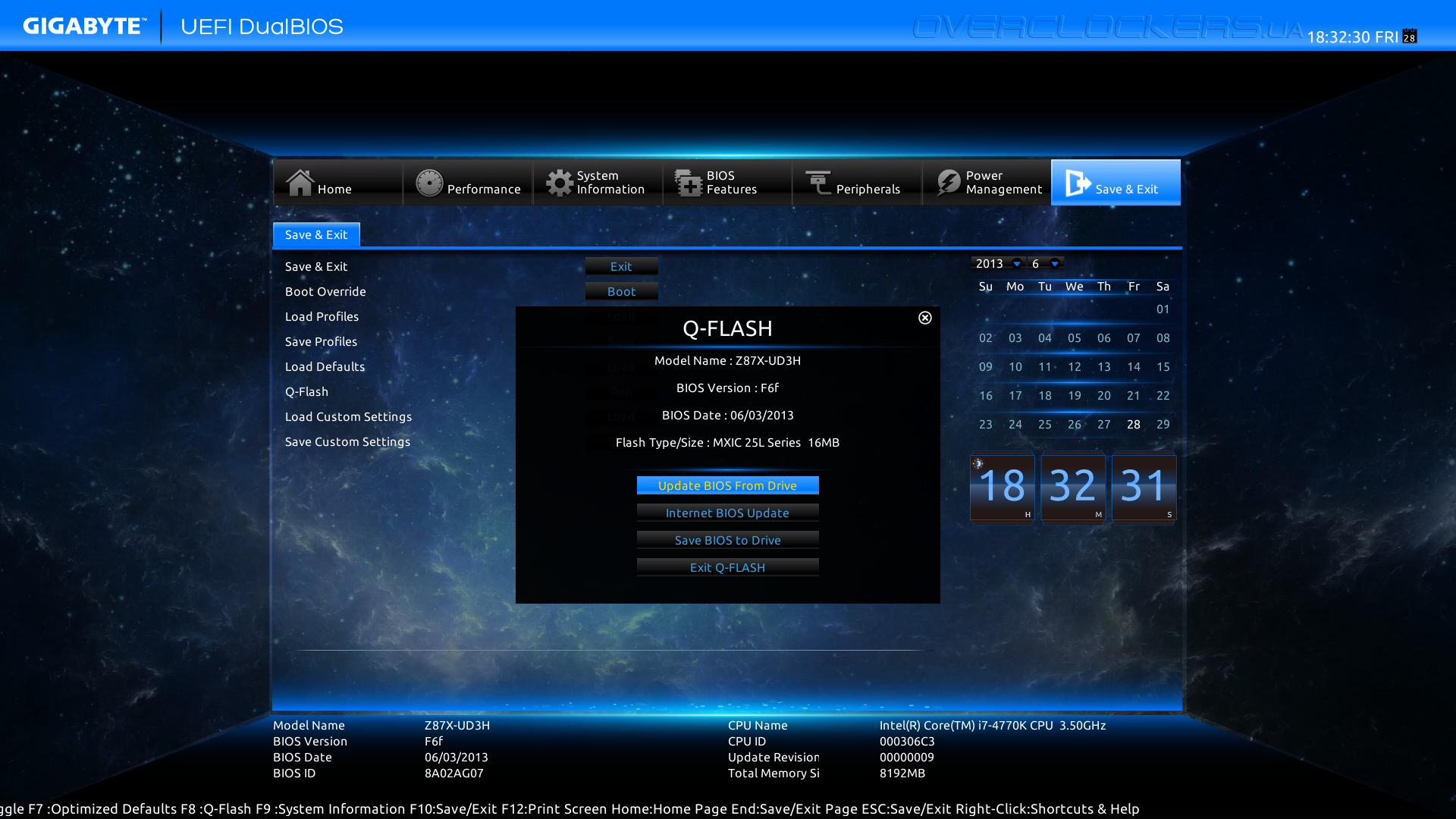Click the calendar icon in top bar
This screenshot has width=1456, height=819.
(x=1410, y=36)
